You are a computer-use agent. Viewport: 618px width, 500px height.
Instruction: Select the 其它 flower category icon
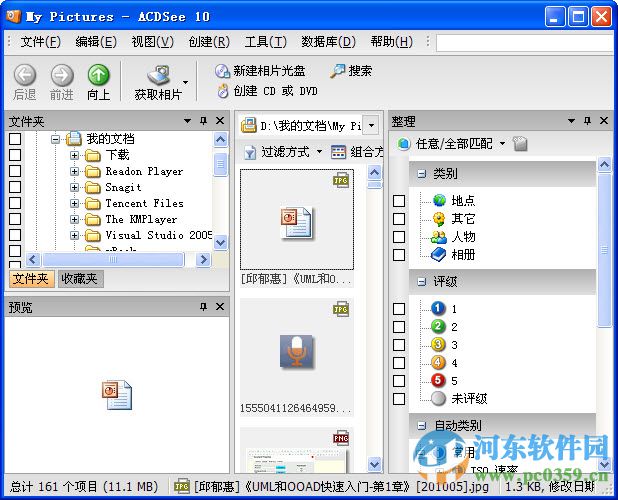coord(439,219)
